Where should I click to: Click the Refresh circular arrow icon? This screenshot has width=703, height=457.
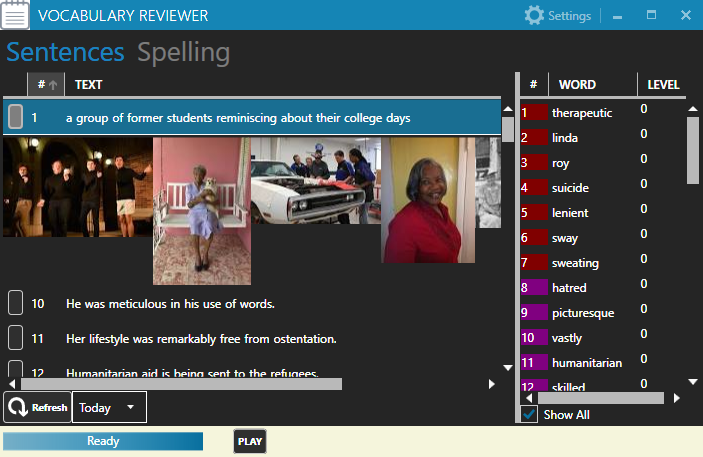18,408
